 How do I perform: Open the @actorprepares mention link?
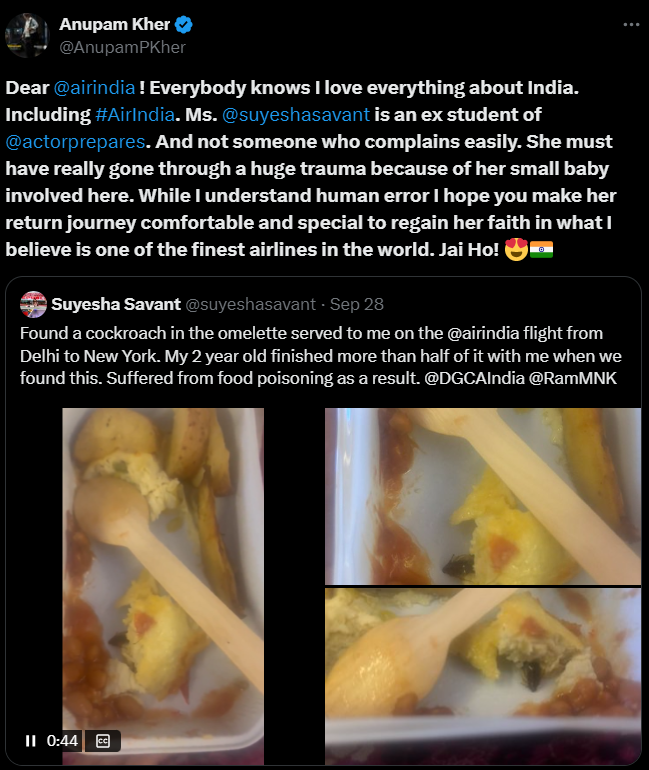76,141
